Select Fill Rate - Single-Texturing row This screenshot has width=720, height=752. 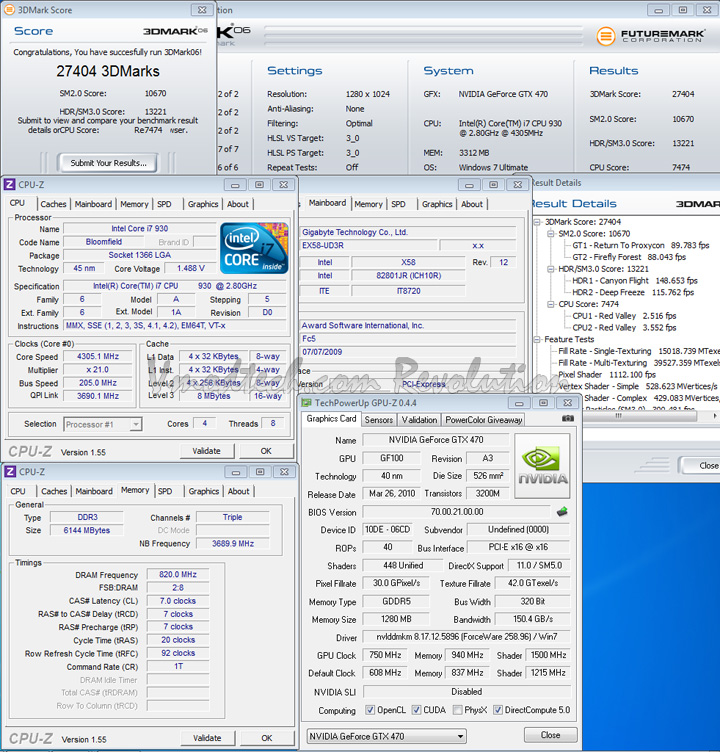639,351
